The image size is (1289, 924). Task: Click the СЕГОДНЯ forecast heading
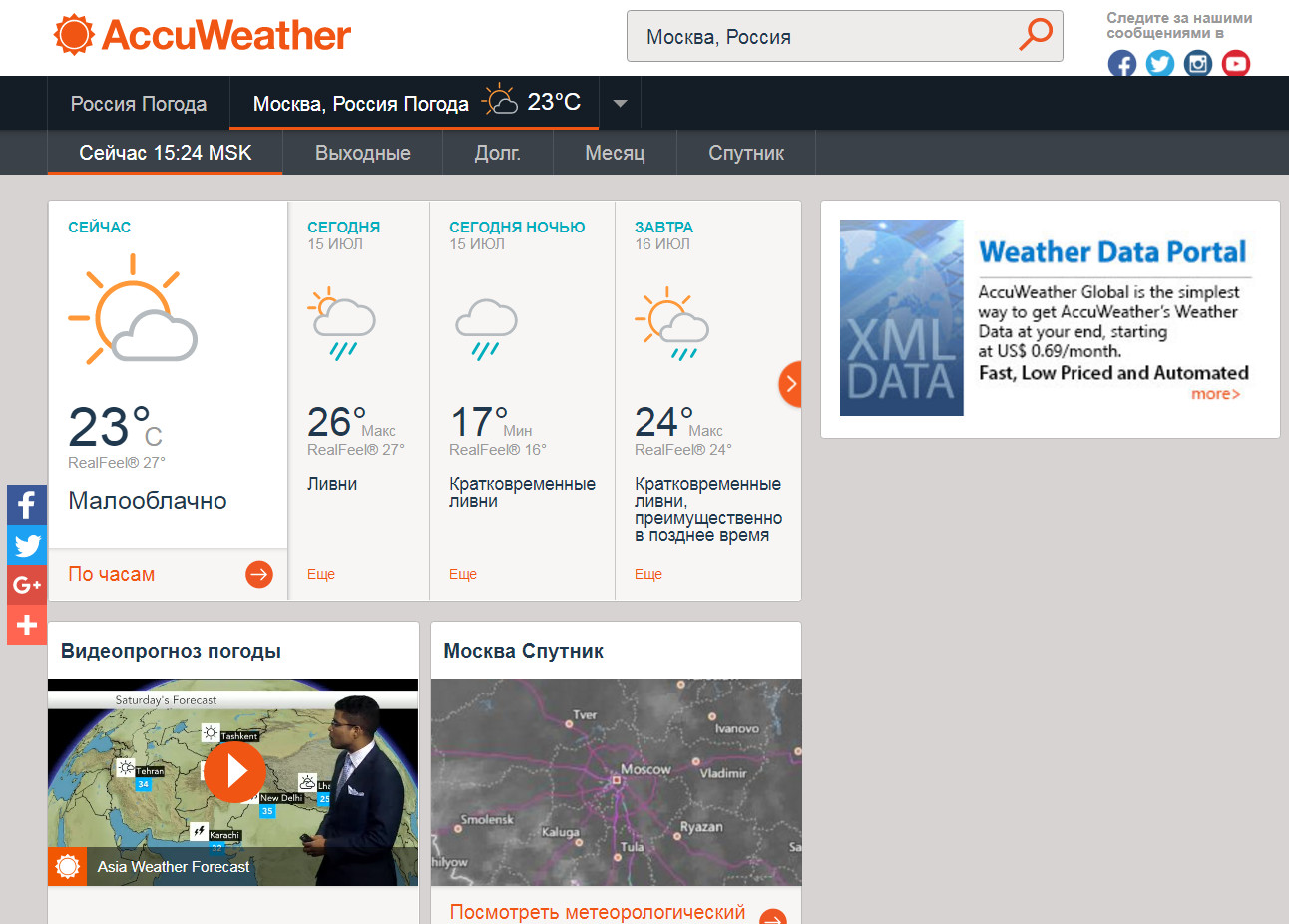343,228
